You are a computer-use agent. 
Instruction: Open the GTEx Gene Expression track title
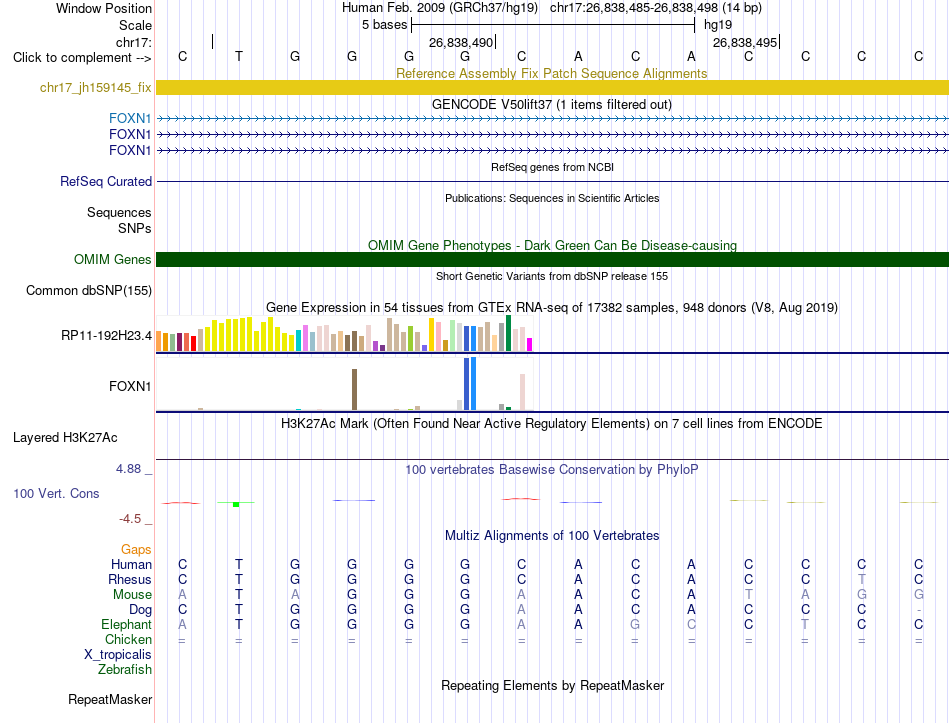point(551,307)
